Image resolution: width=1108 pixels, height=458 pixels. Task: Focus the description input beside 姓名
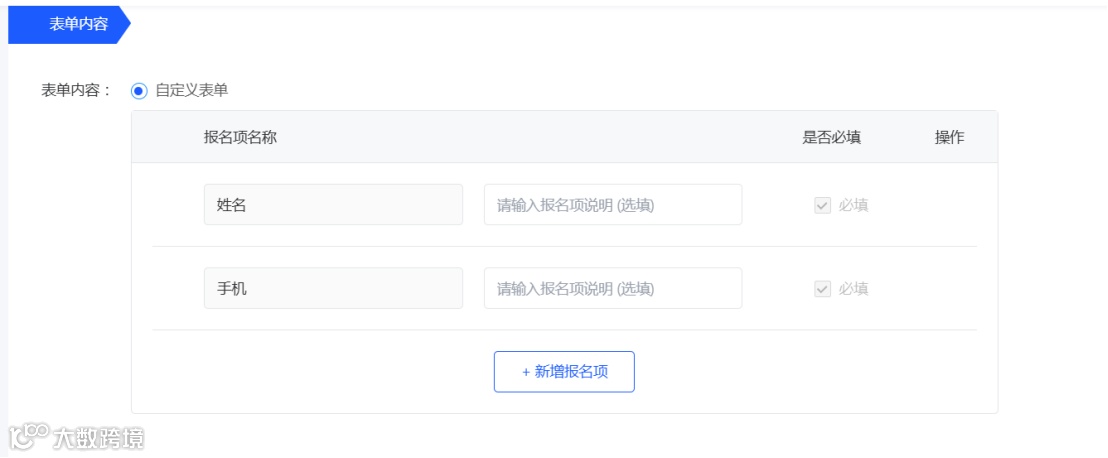click(x=613, y=205)
